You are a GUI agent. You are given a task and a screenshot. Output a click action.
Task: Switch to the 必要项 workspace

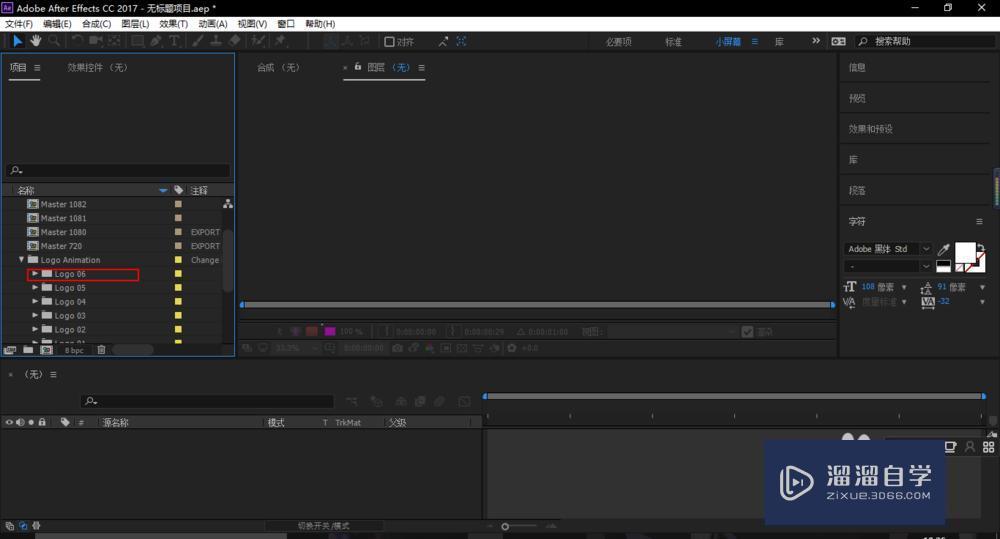619,41
